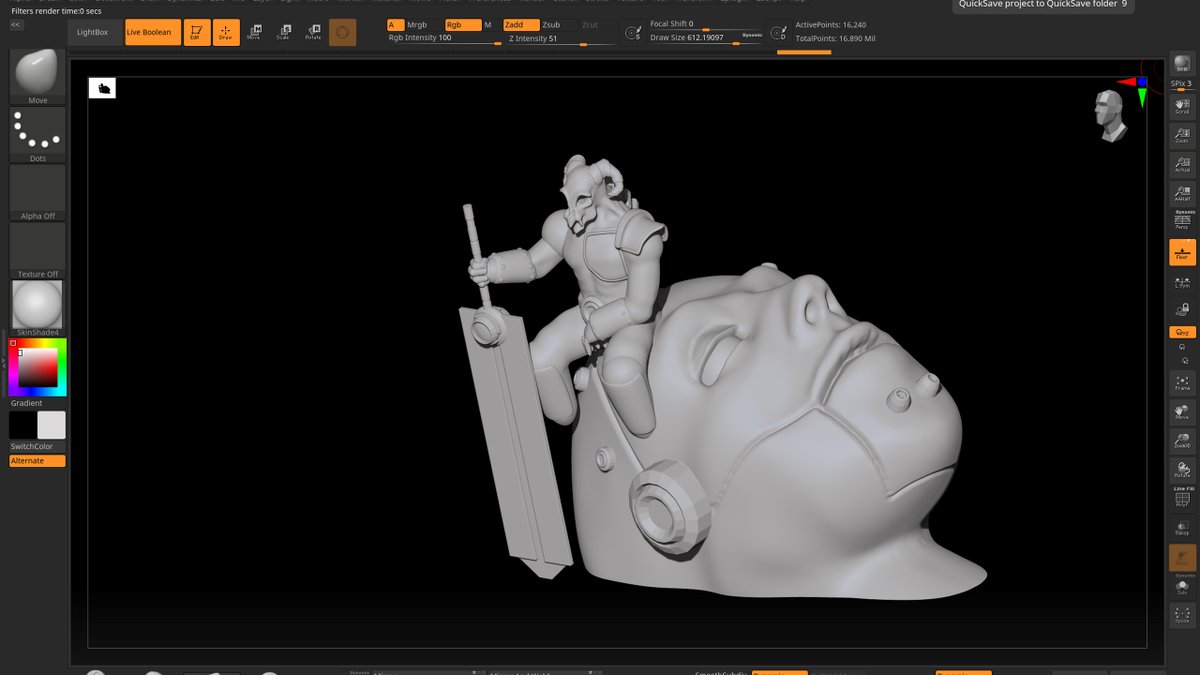
Task: Activate Draw mode button
Action: [226, 32]
